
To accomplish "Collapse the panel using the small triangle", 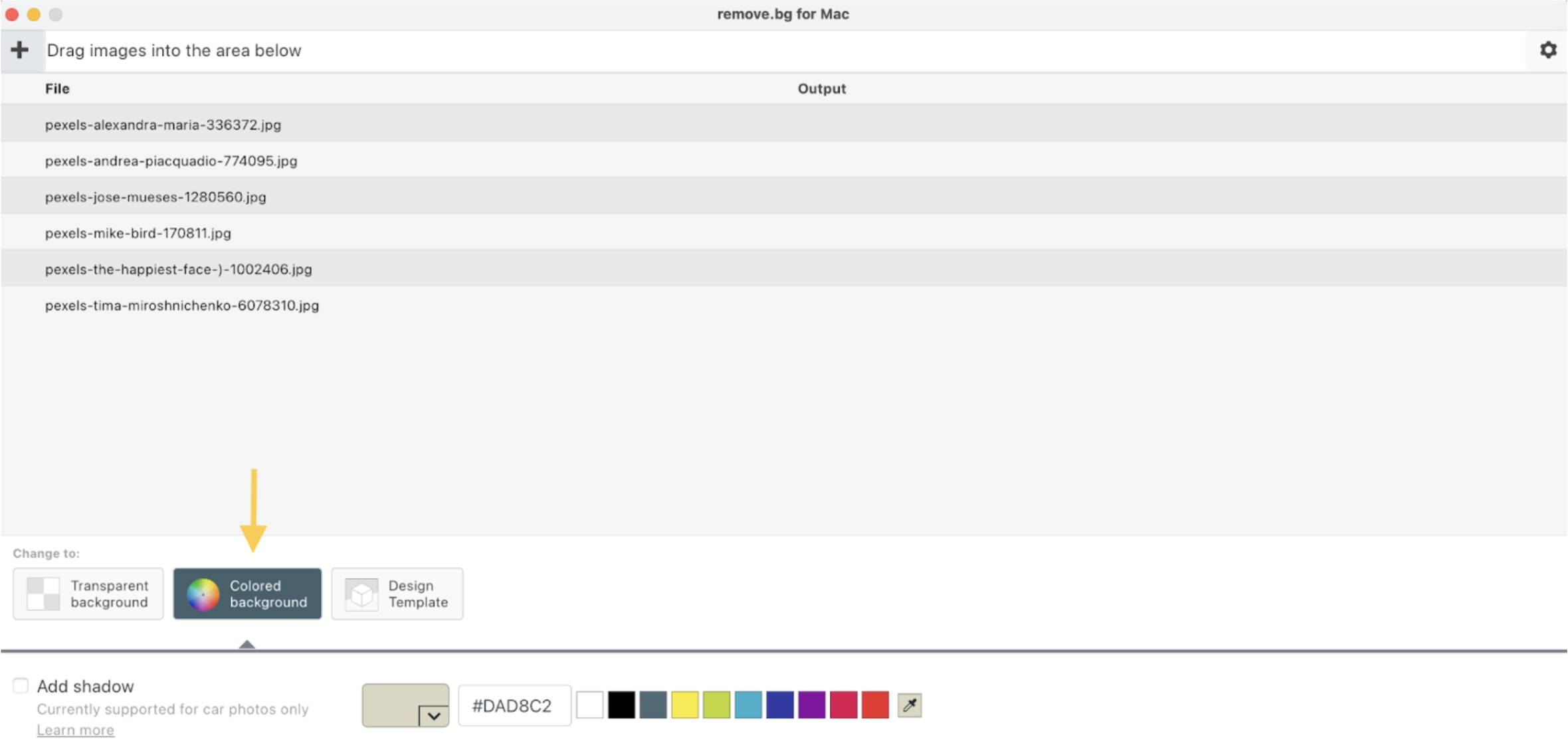I will [x=247, y=644].
